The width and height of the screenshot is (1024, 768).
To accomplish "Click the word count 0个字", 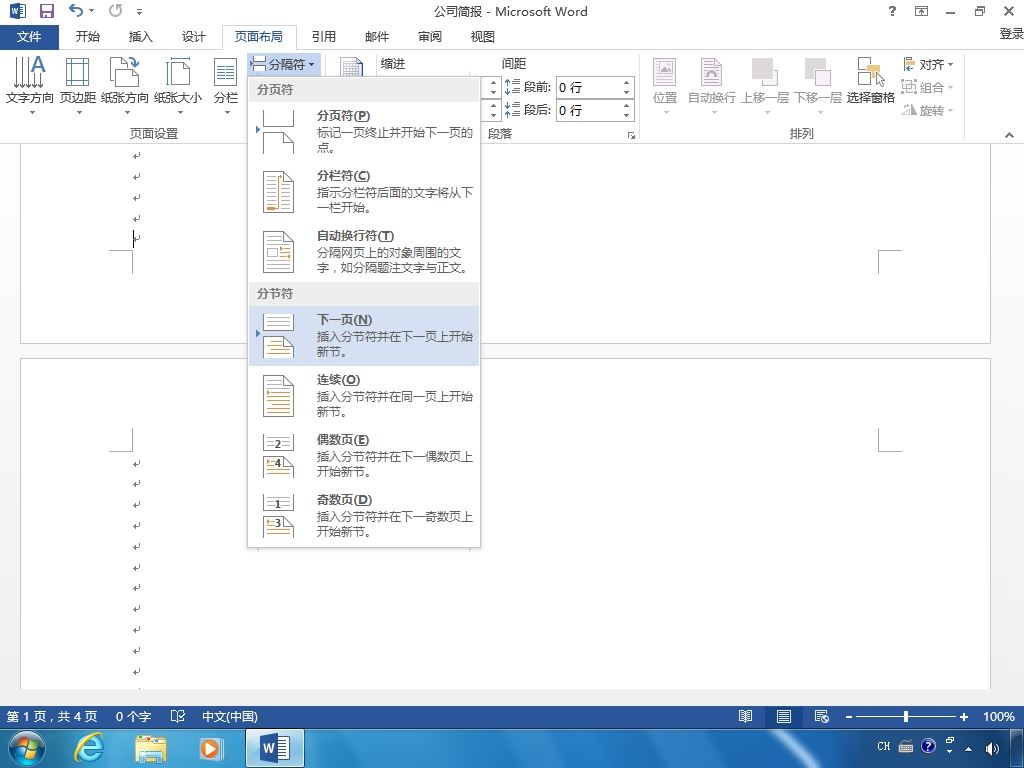I will point(133,716).
